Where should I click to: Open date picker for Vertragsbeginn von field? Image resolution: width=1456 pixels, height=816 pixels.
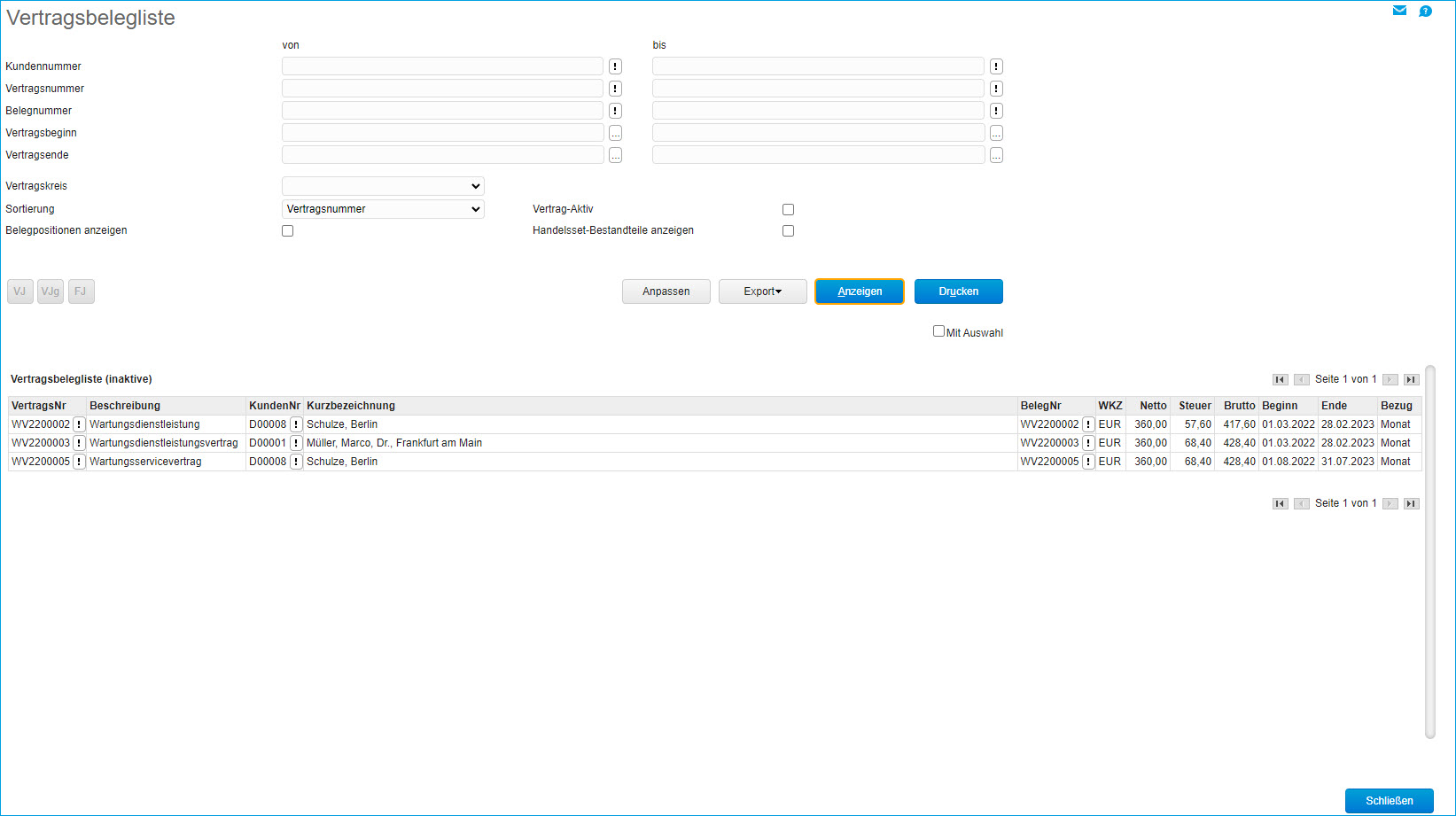pyautogui.click(x=615, y=133)
